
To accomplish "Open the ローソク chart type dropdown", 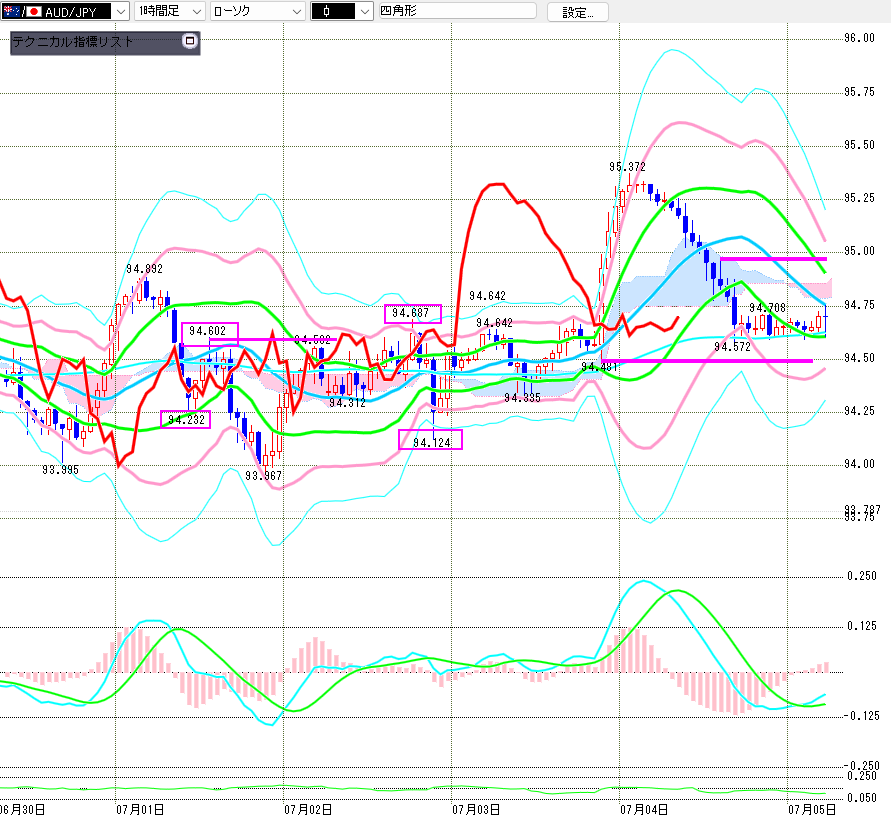I will (x=257, y=11).
